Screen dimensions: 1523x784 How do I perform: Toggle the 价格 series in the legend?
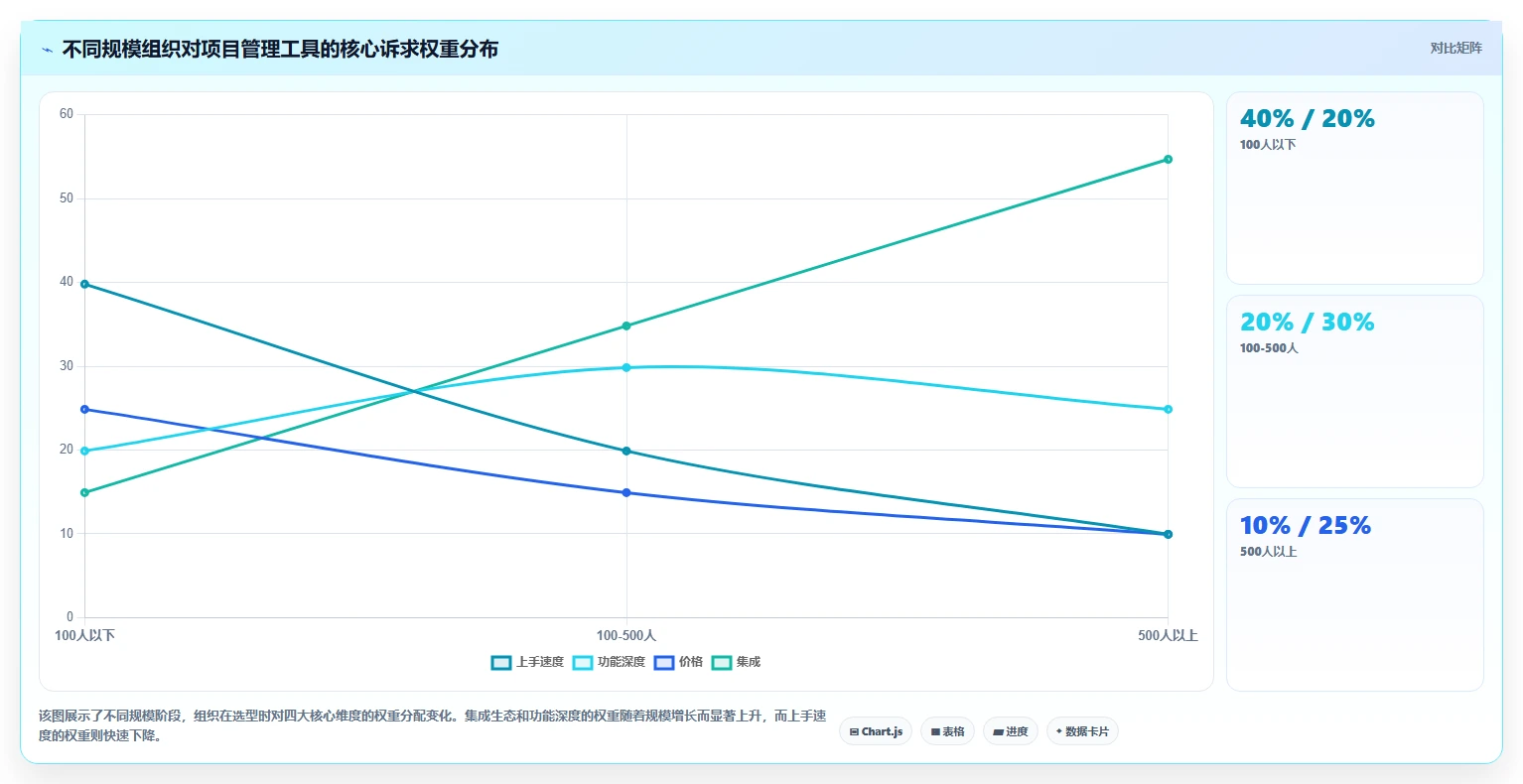click(x=678, y=662)
